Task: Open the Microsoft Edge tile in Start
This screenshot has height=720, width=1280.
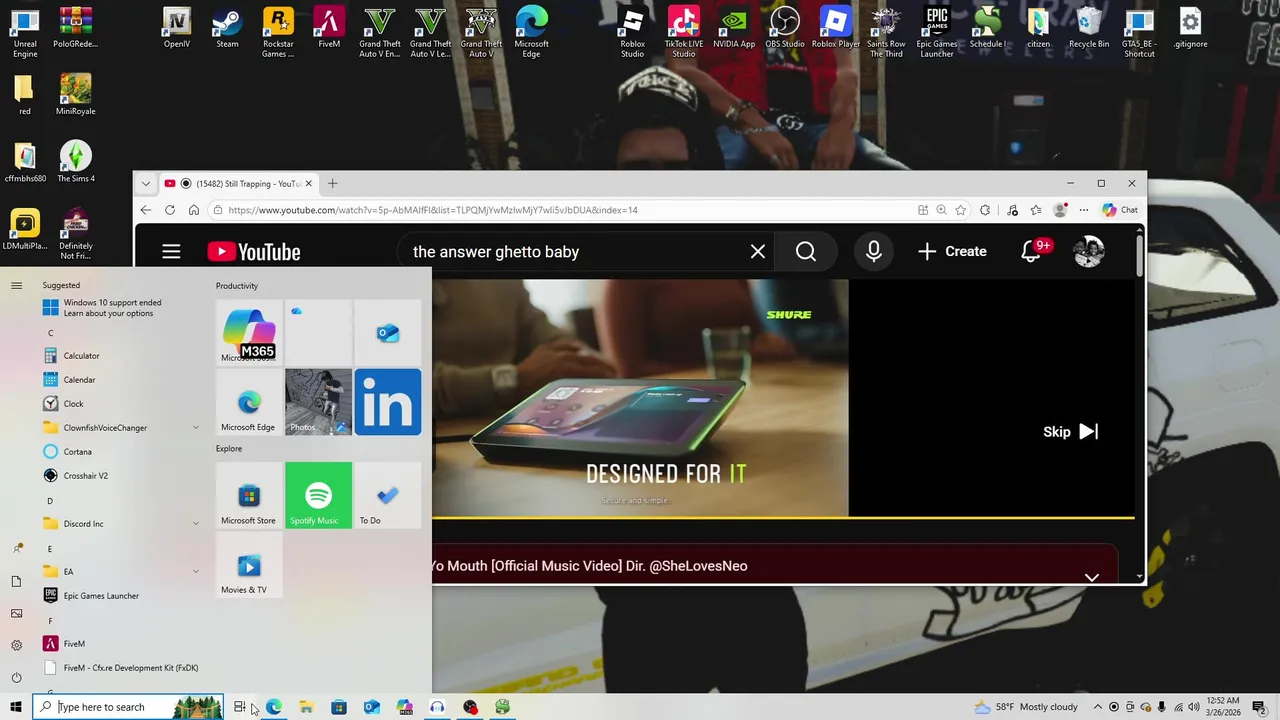Action: (x=249, y=402)
